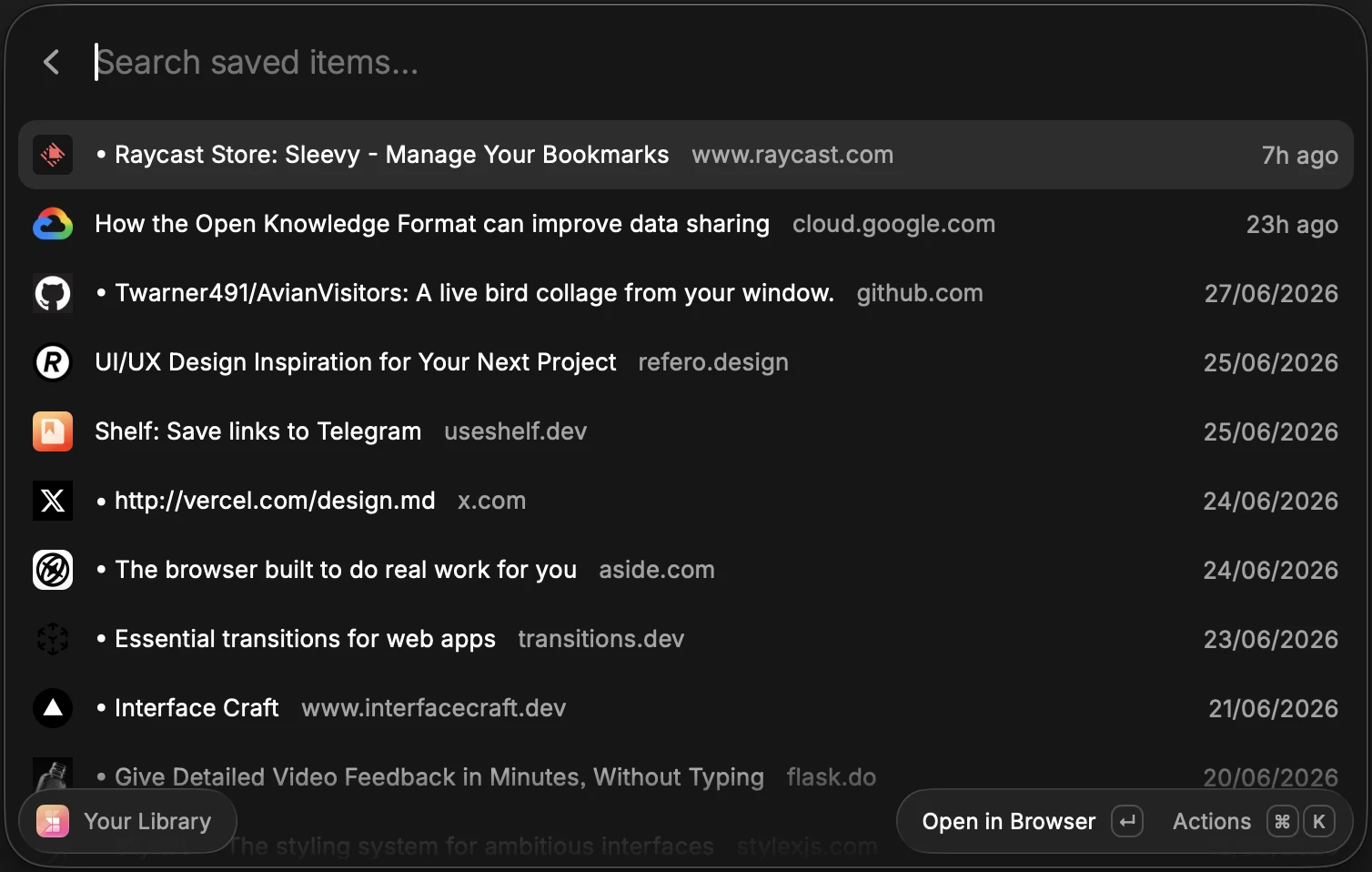Click the github.com domain text
Viewport: 1372px width, 872px height.
click(x=920, y=293)
